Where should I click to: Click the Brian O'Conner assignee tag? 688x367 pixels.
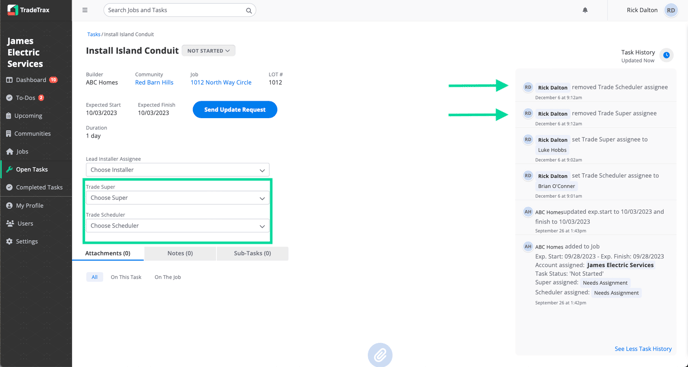pyautogui.click(x=556, y=186)
